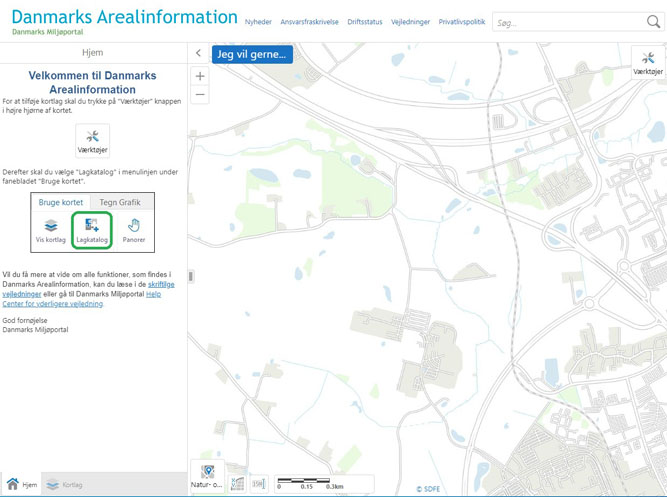Screen dimensions: 667x500
Task: Collapse the side panel with the left chevron
Action: coord(199,54)
